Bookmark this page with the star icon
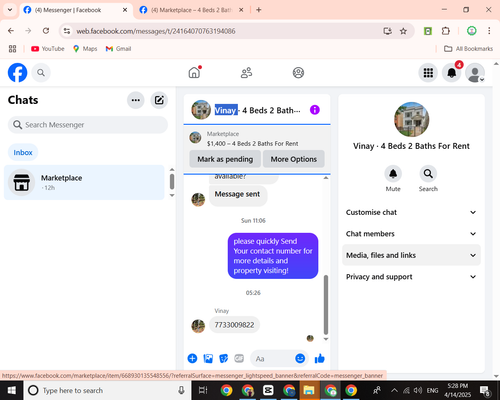 coord(403,31)
